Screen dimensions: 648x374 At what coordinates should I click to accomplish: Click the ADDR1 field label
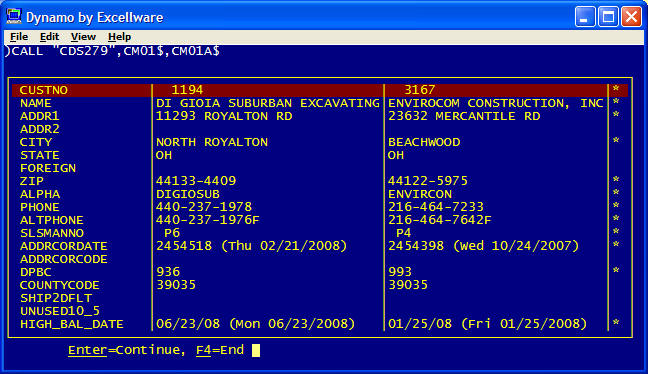[x=40, y=116]
